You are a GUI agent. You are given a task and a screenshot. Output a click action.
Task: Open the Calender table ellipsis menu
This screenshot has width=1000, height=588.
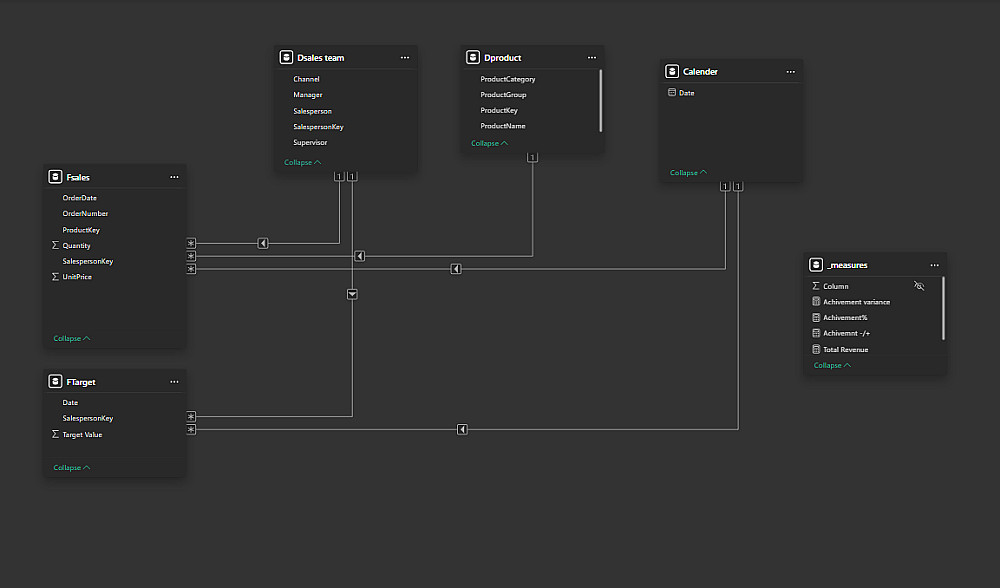[791, 71]
